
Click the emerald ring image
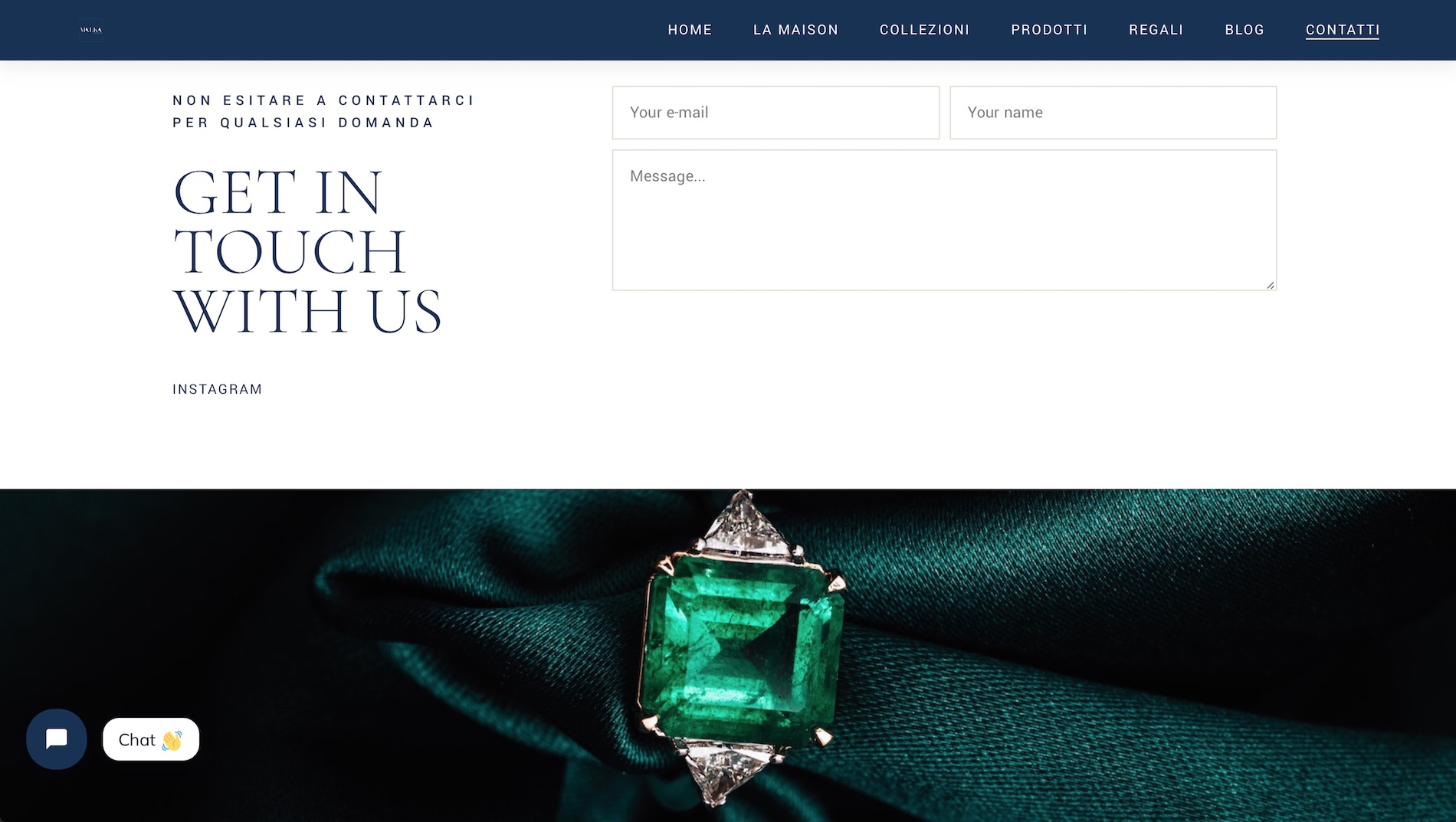coord(742,650)
